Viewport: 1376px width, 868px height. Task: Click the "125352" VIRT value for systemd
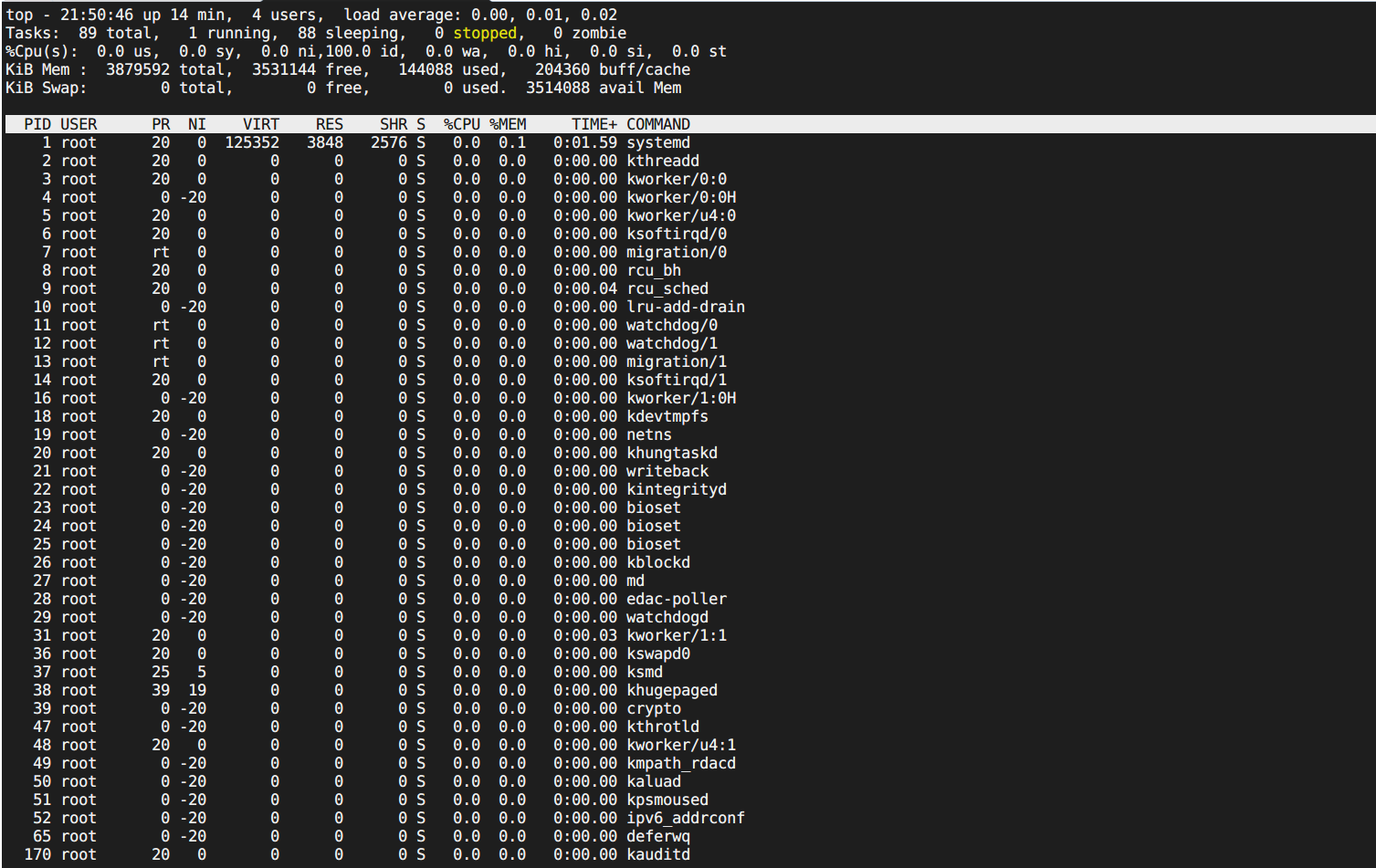click(x=252, y=142)
